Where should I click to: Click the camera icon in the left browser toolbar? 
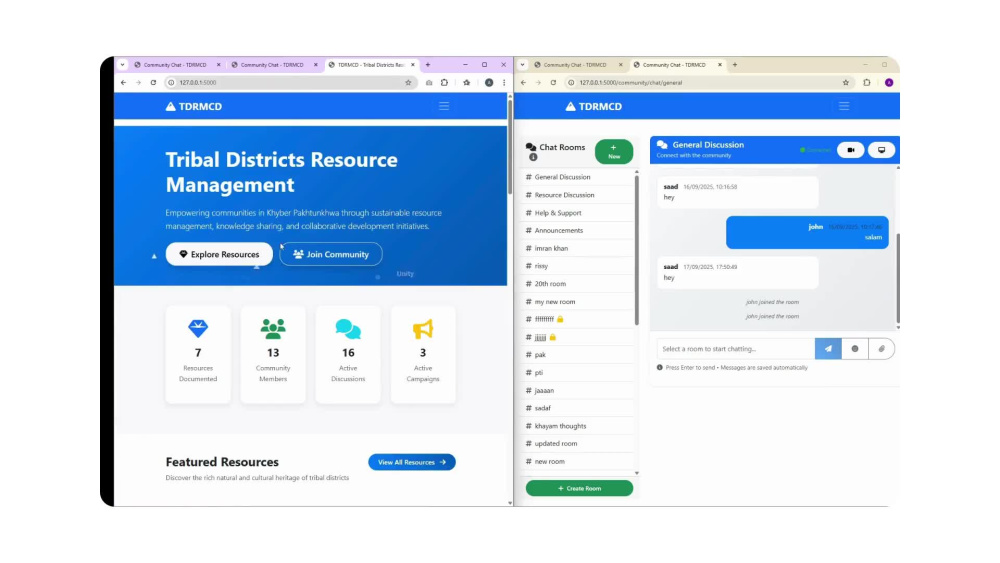click(429, 82)
